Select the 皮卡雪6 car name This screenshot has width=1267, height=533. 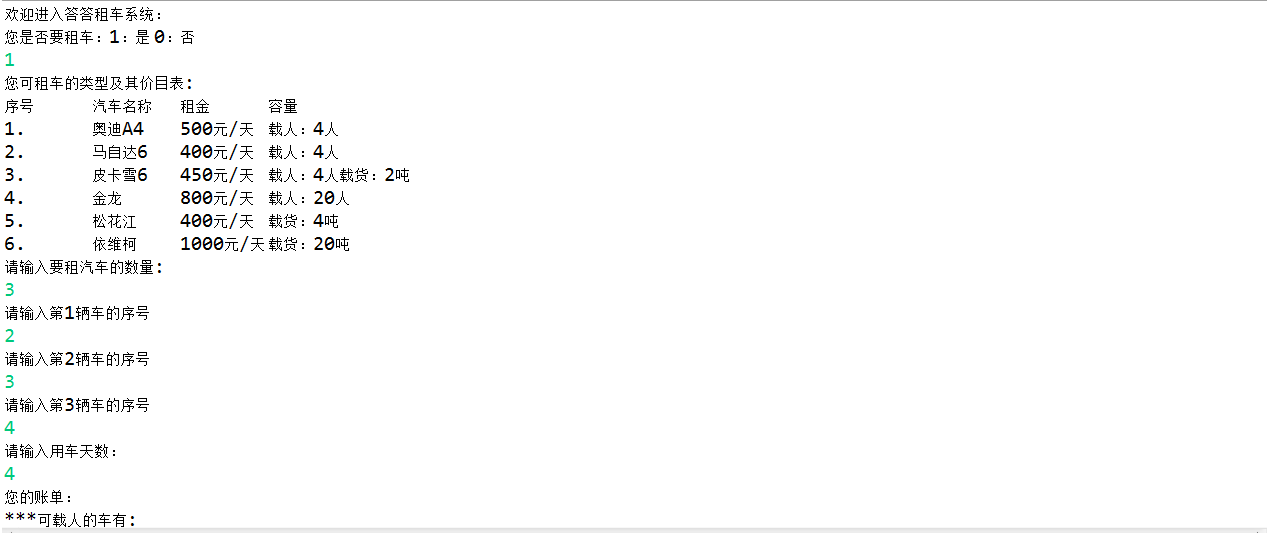coord(120,175)
